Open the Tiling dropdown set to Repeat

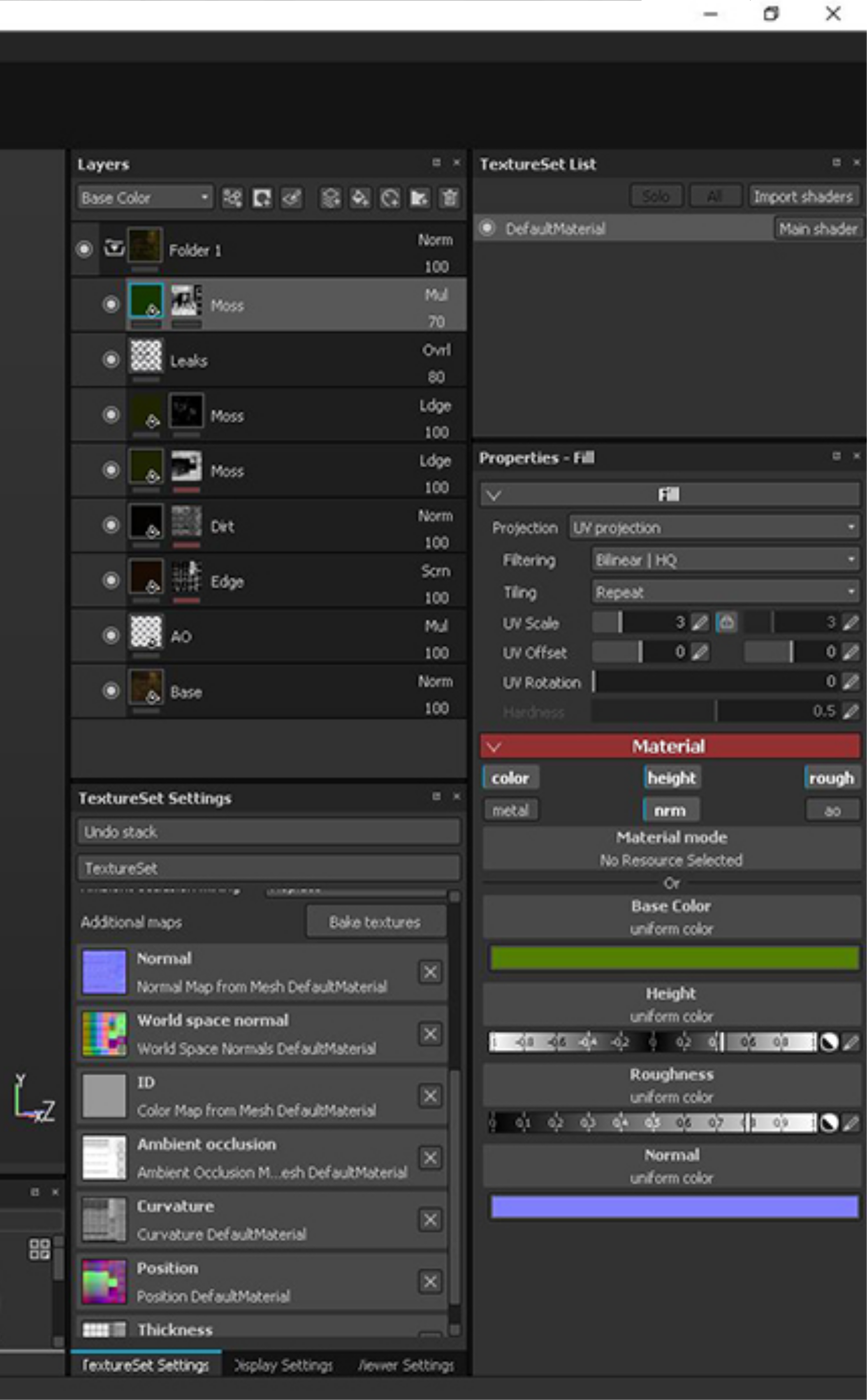726,592
